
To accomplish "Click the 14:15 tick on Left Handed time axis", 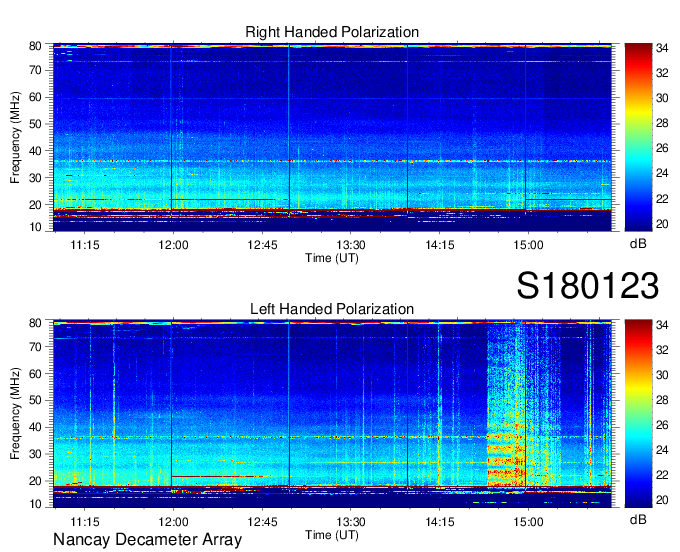I will click(440, 522).
